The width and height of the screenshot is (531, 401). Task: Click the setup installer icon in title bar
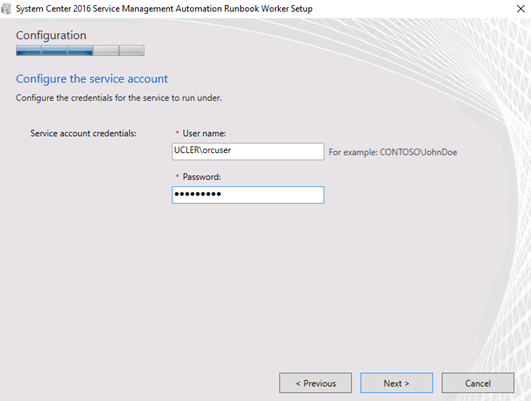(6, 9)
